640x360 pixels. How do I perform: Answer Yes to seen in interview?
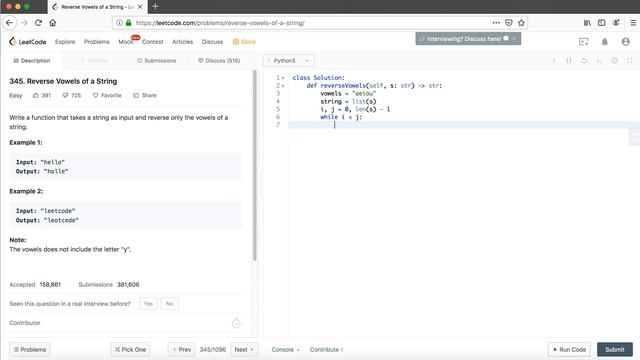tap(148, 304)
